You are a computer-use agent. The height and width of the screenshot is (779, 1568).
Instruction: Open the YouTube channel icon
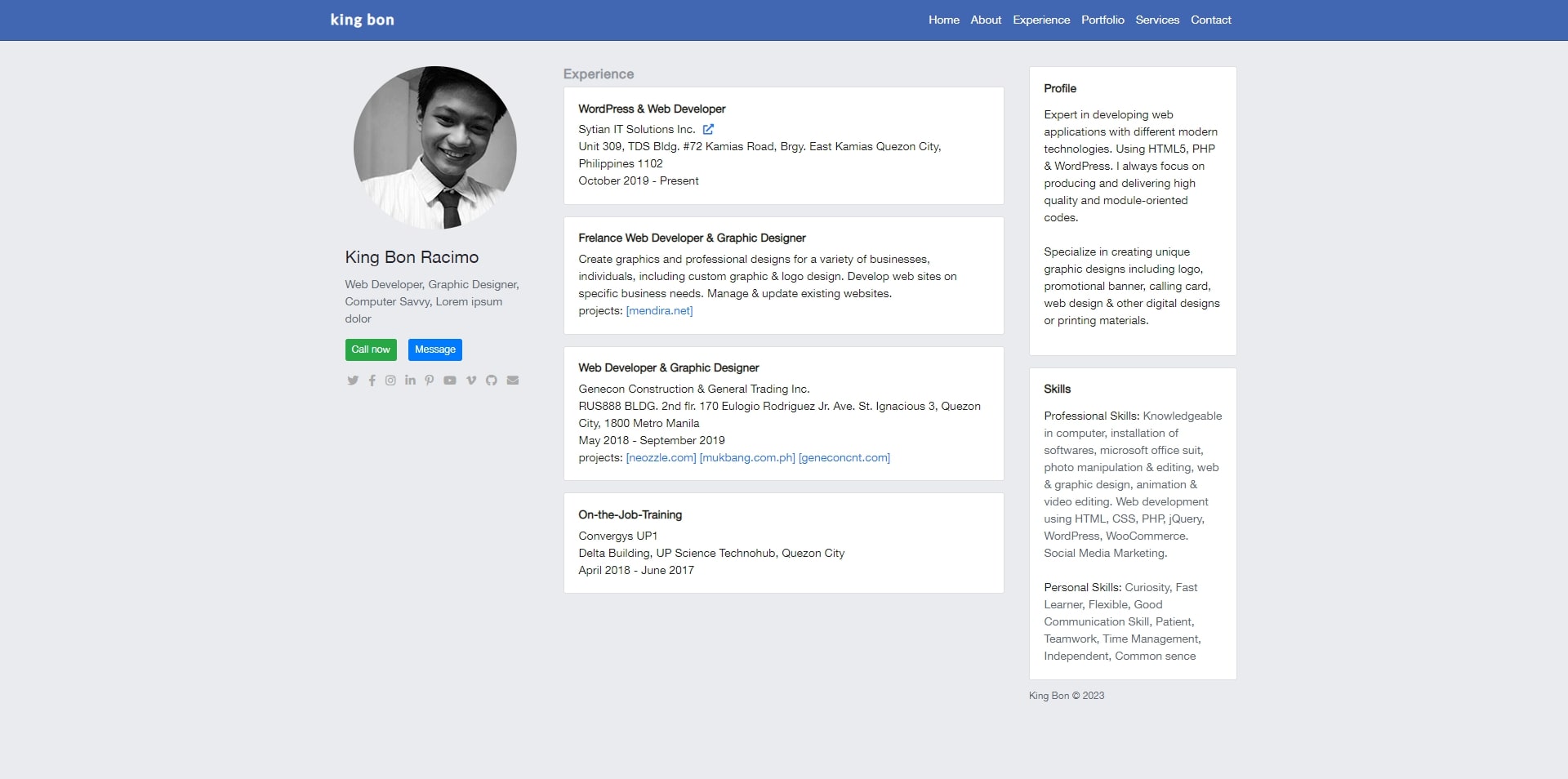(449, 381)
